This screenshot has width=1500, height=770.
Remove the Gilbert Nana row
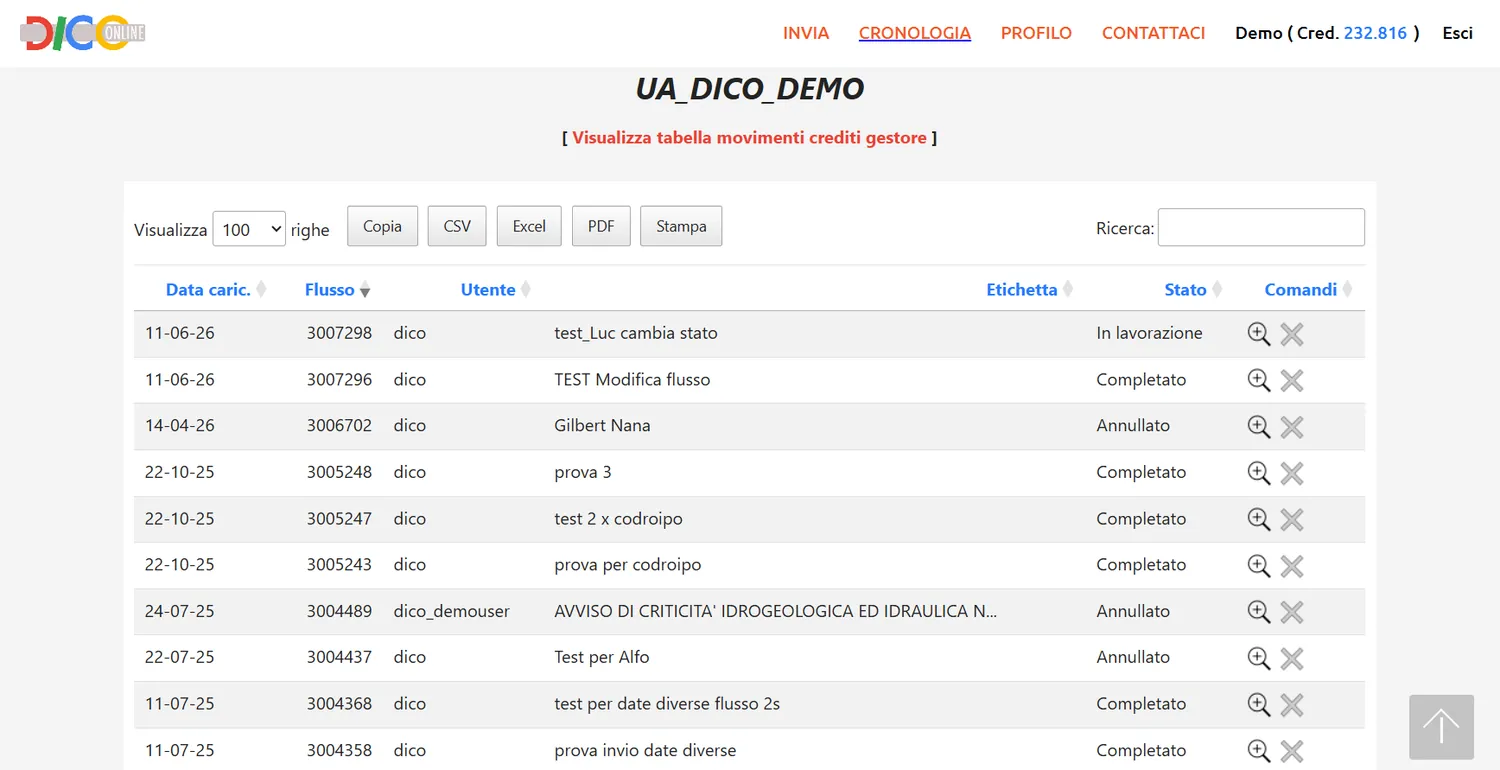(1292, 427)
